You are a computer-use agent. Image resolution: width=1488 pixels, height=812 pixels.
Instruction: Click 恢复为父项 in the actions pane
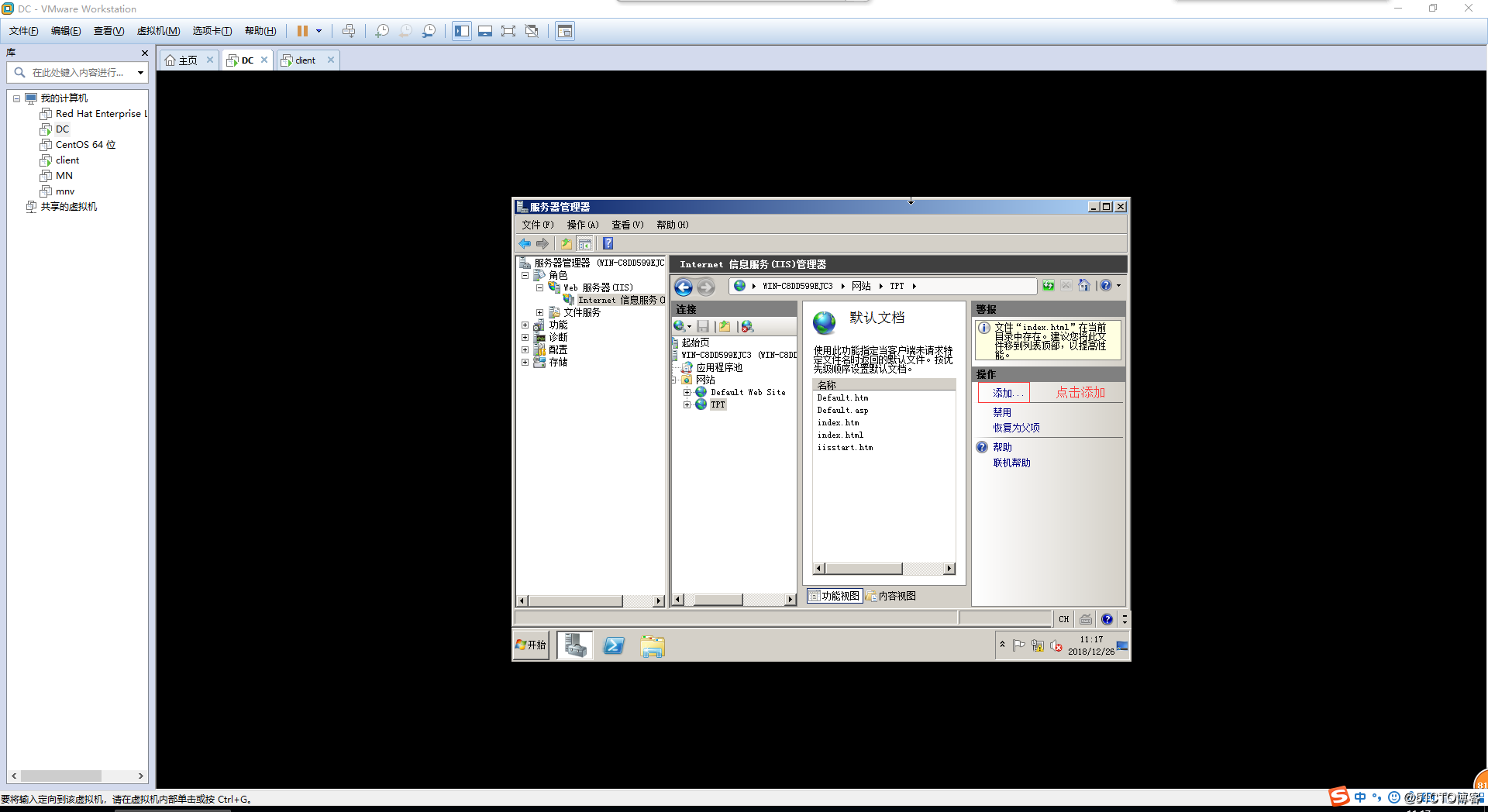pos(1016,428)
